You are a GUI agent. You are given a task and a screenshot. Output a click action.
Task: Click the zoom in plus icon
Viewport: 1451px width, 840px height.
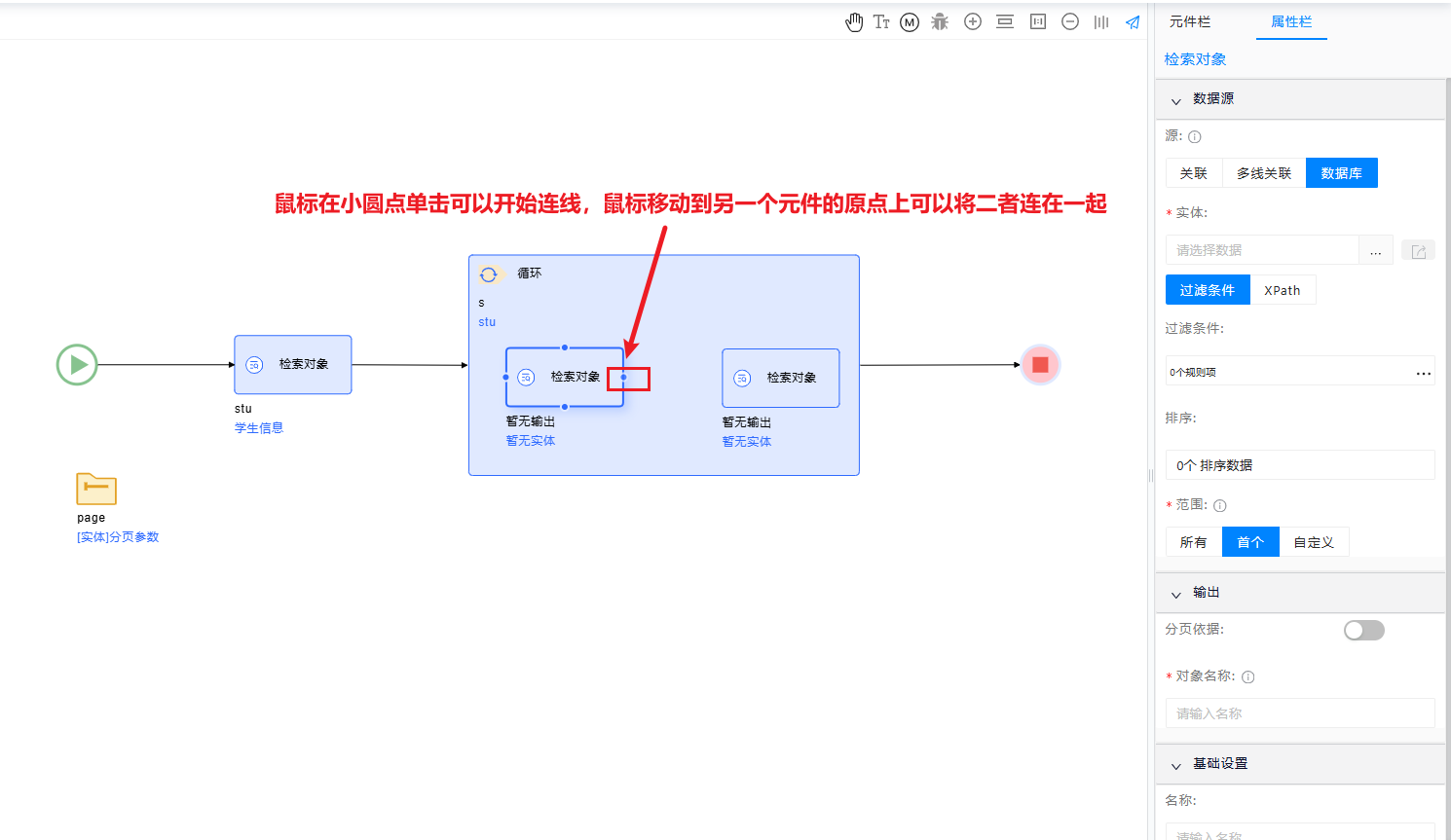click(x=973, y=22)
